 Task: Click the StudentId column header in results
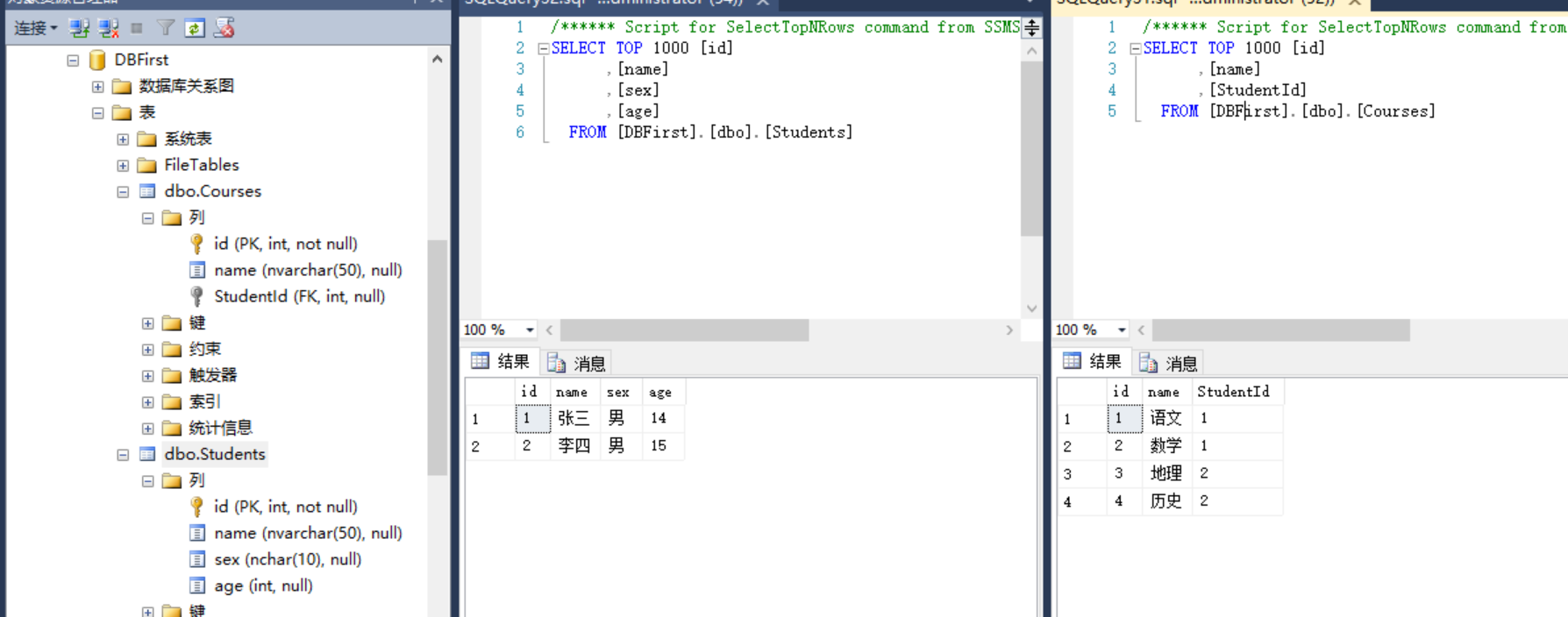[1232, 392]
